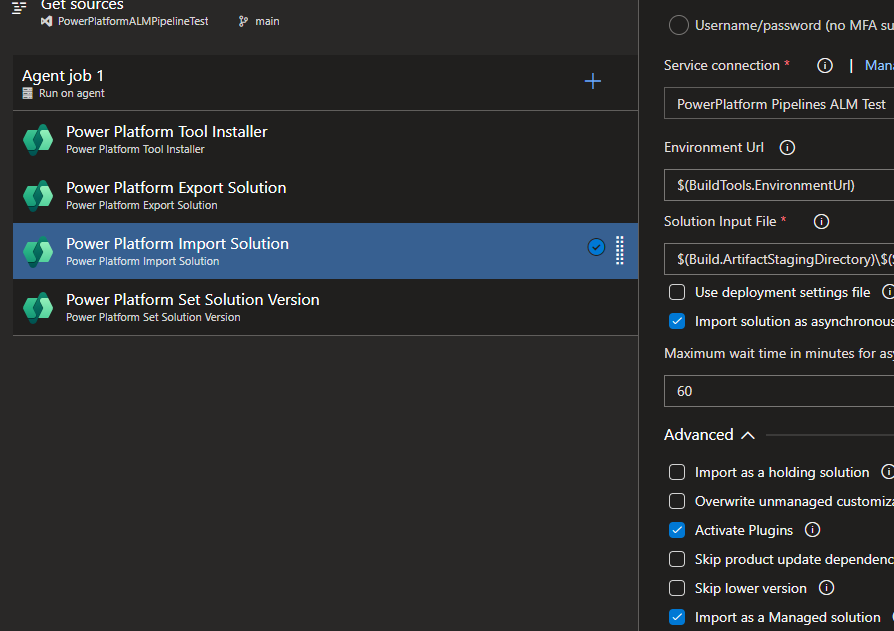Click the branch icon next to main
The width and height of the screenshot is (894, 631).
[x=242, y=20]
